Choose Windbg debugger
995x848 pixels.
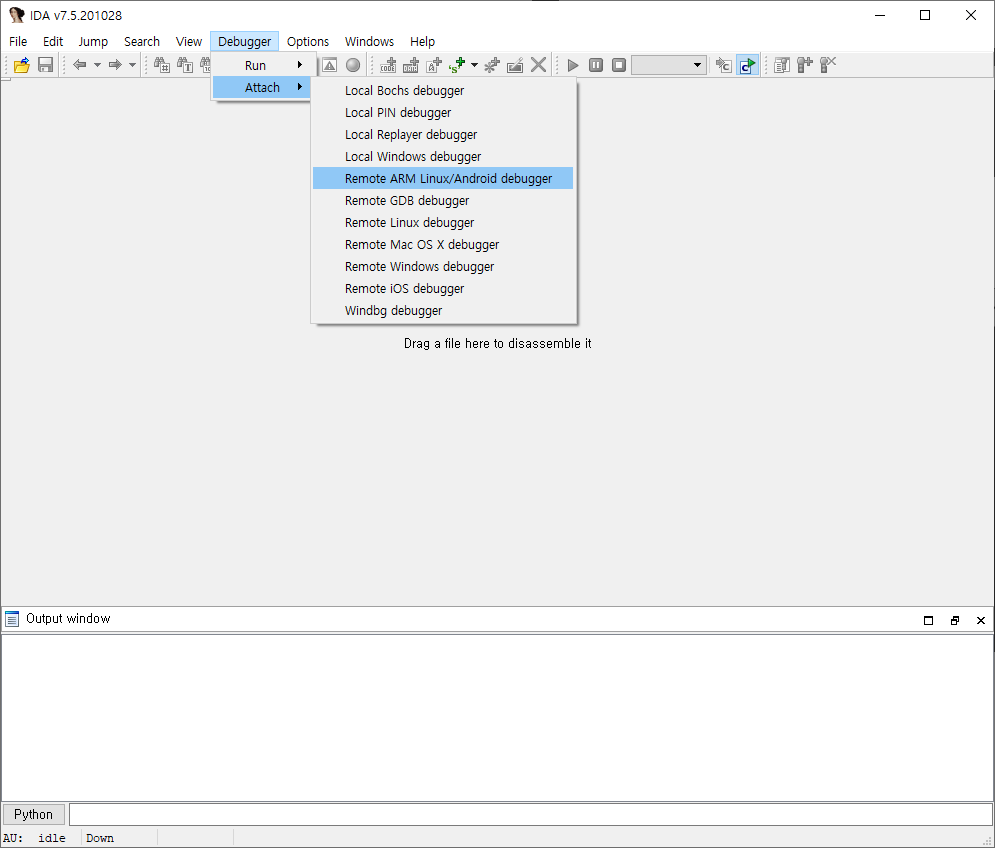coord(443,310)
